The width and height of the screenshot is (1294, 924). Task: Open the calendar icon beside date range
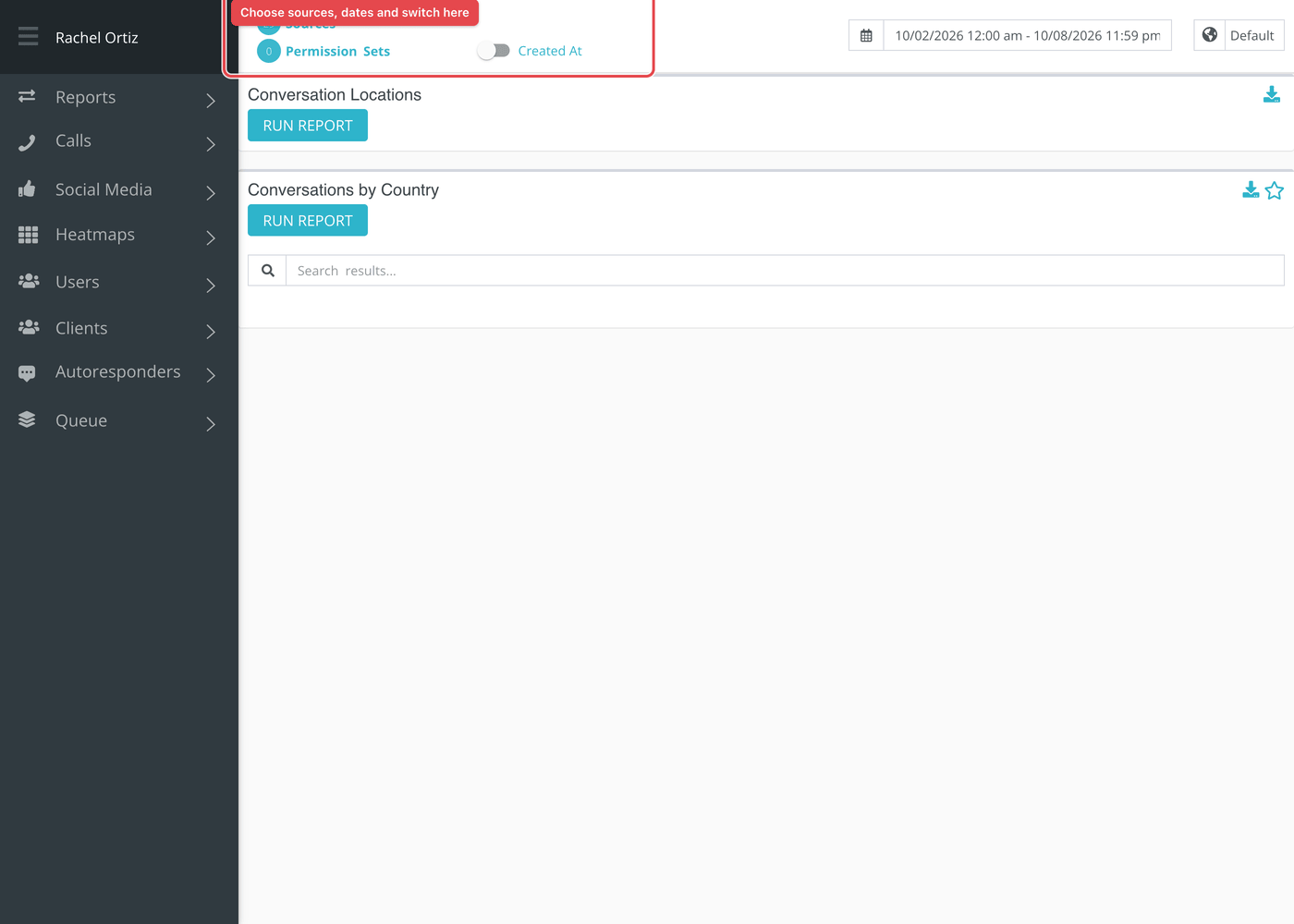866,35
